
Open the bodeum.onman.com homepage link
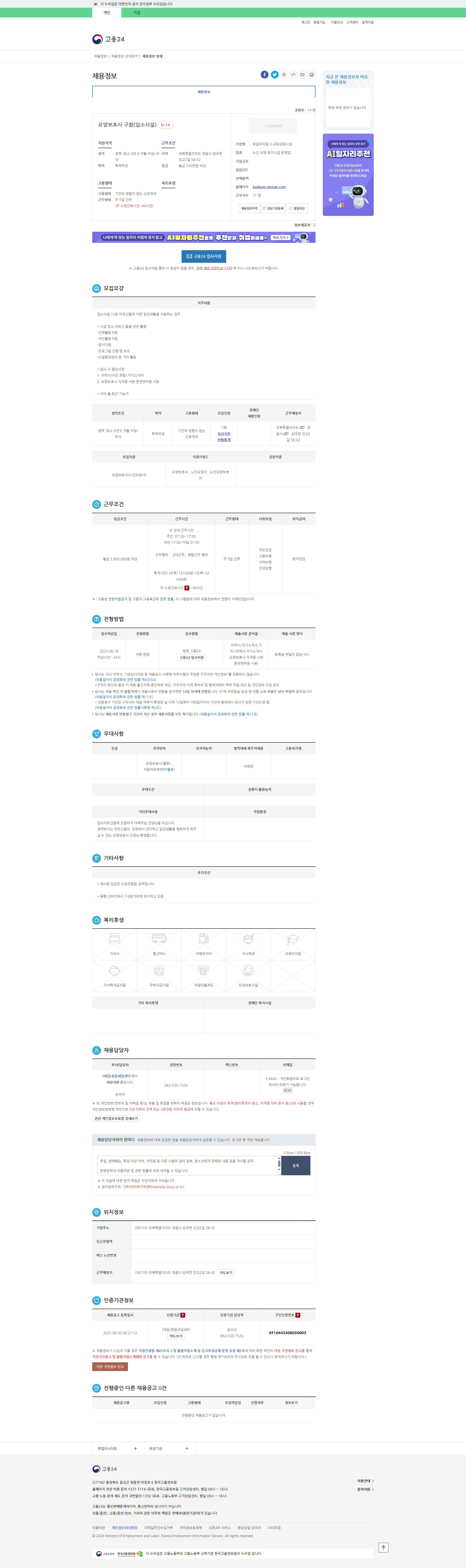(x=269, y=187)
